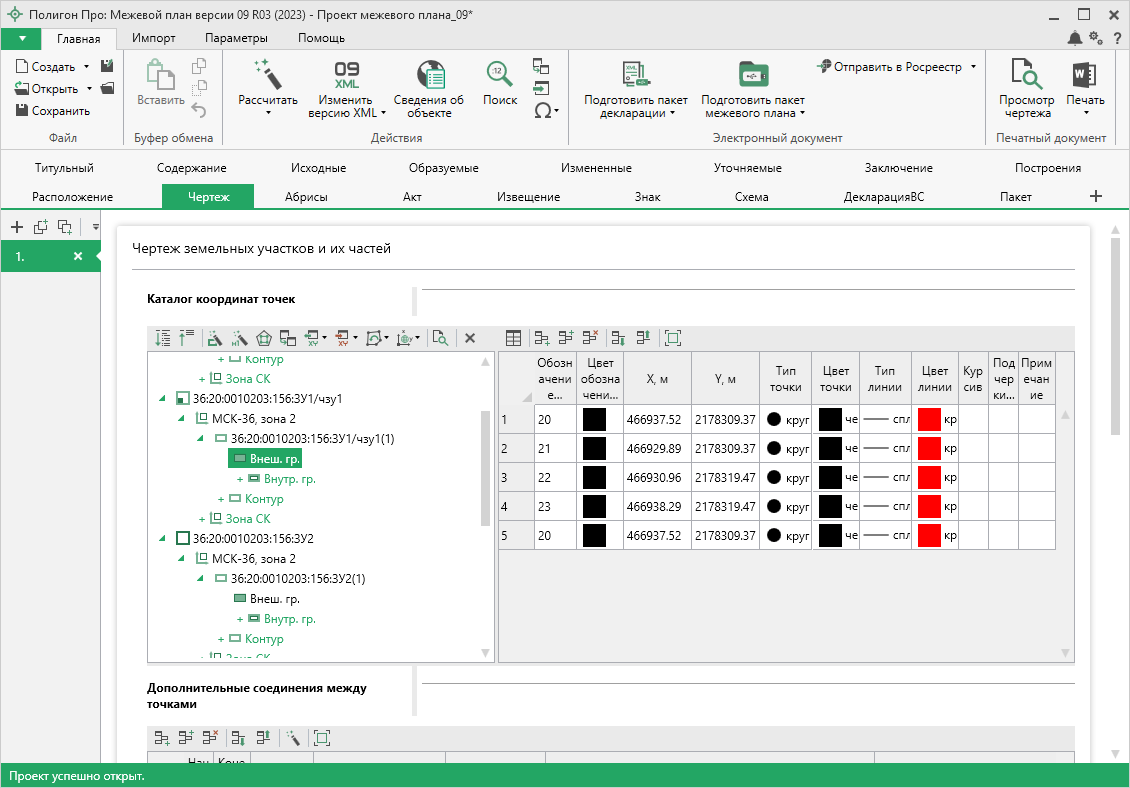The image size is (1130, 788).
Task: Click the Рассчитать magic wand icon
Action: coord(267,74)
